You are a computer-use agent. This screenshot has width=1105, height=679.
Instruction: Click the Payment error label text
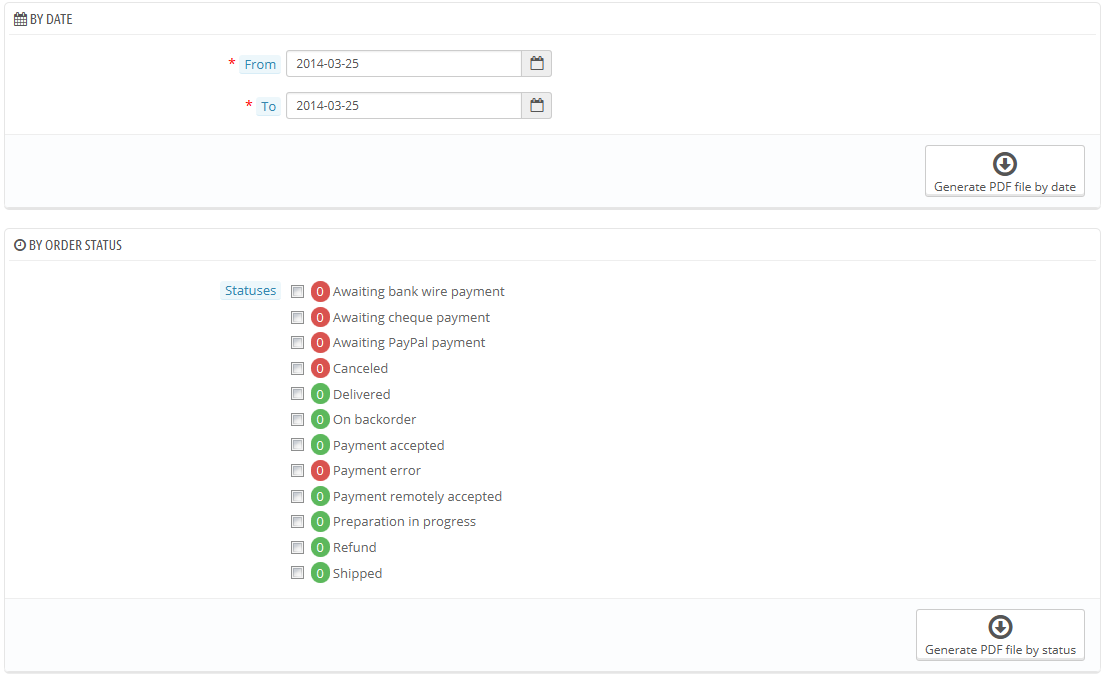(x=376, y=471)
